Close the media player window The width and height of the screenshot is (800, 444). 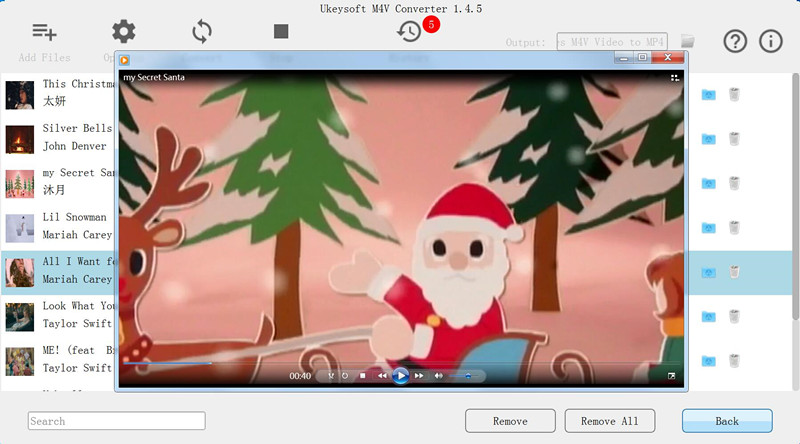click(x=667, y=57)
